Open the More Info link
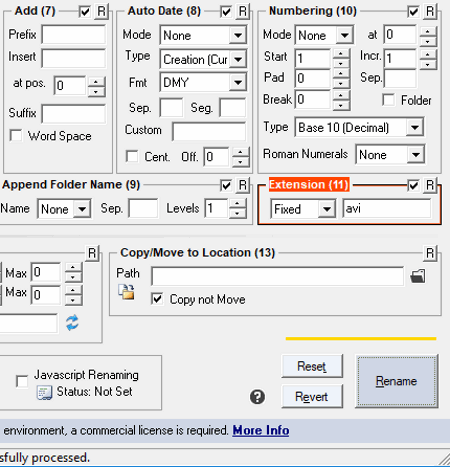The image size is (450, 467). tap(261, 430)
